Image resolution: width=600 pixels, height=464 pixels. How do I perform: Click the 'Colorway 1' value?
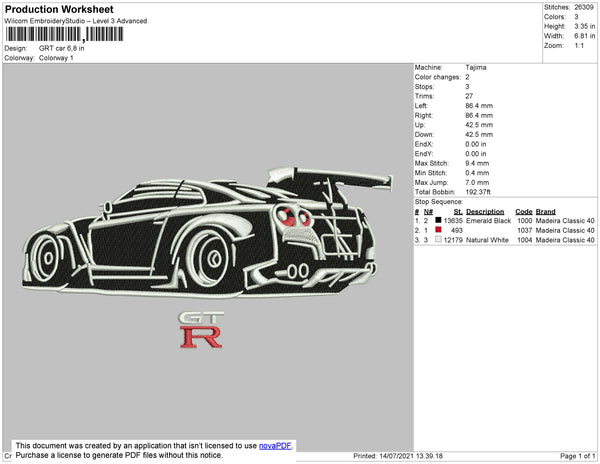(x=56, y=58)
